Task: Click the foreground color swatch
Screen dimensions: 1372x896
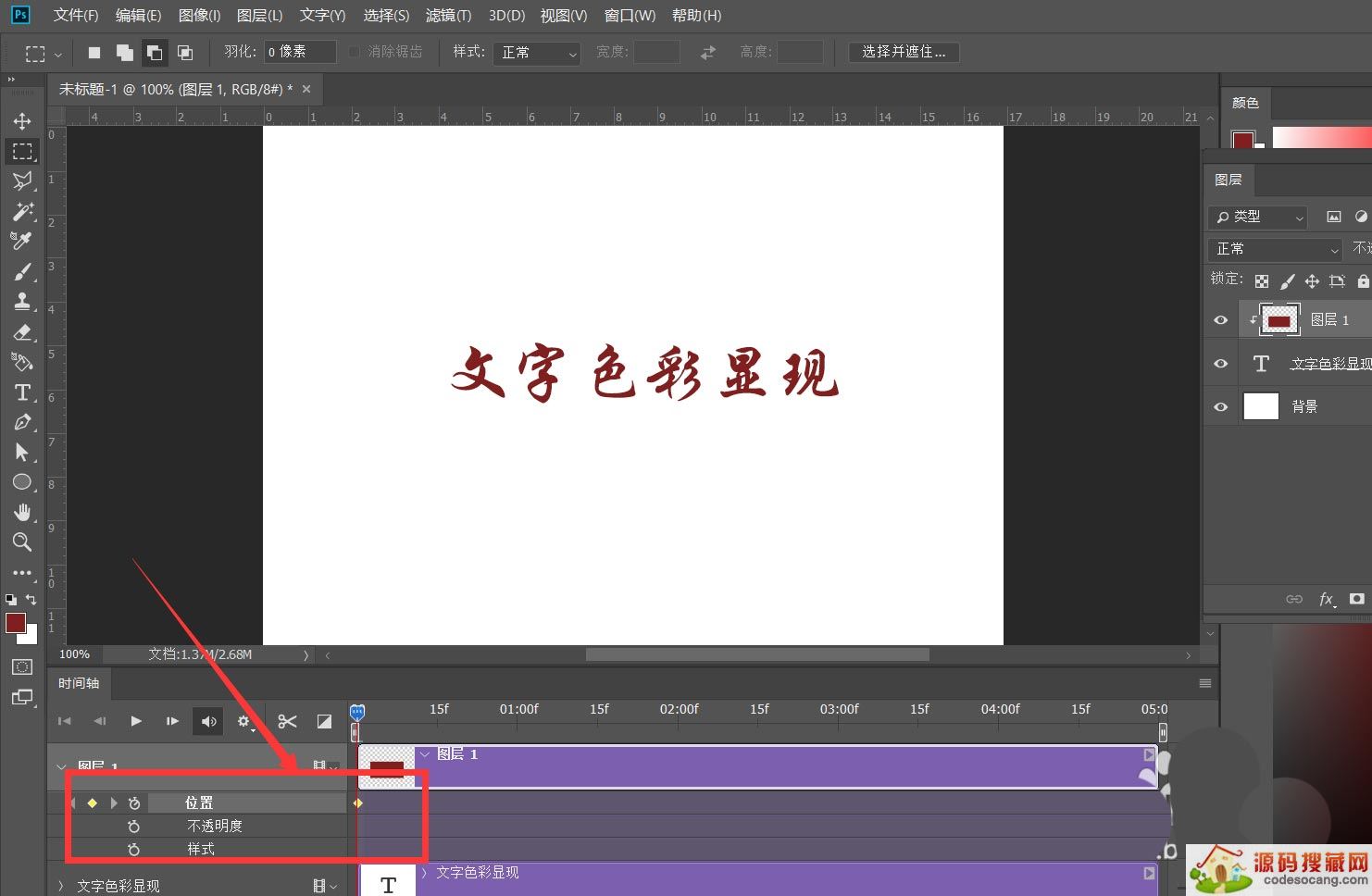Action: pos(14,622)
